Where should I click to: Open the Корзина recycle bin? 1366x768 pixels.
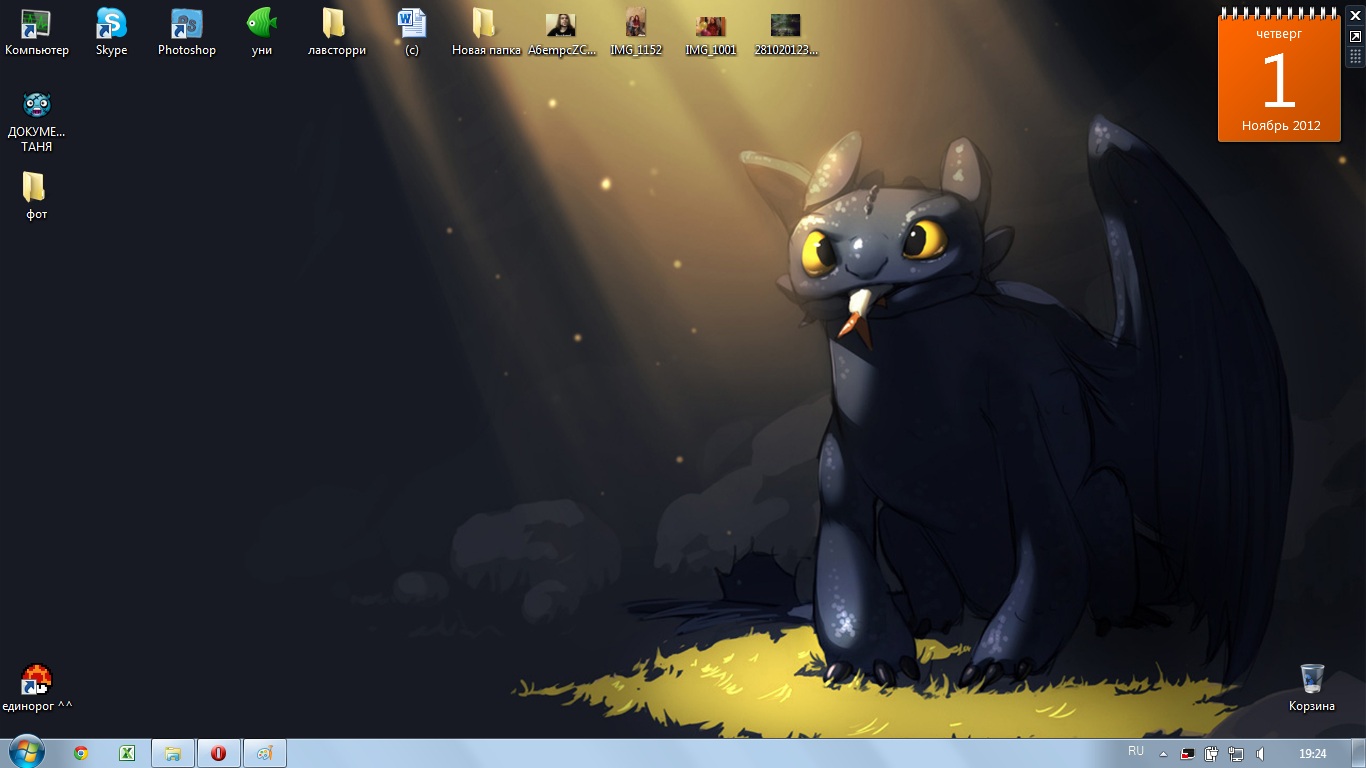1311,688
